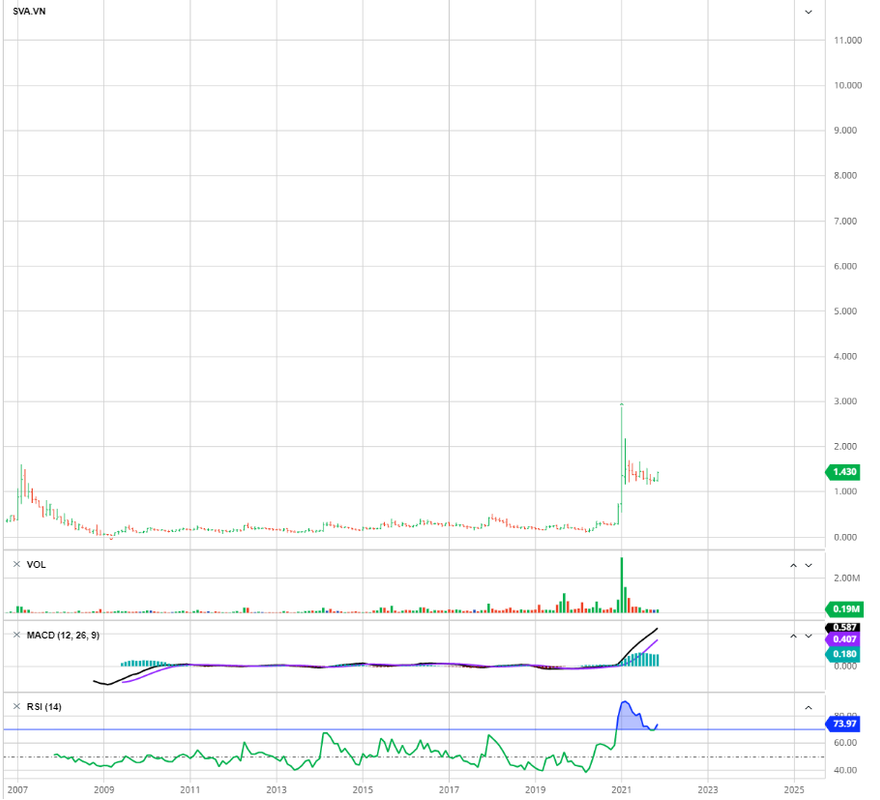Click the 2.00M volume axis label

coord(846,578)
